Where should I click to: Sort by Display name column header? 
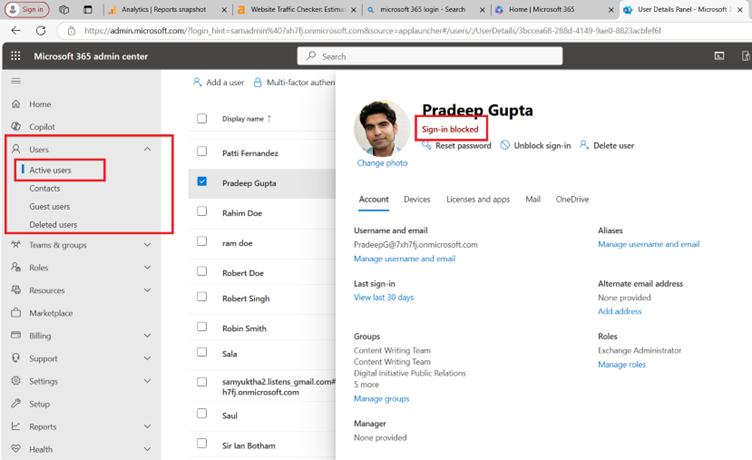tap(247, 118)
